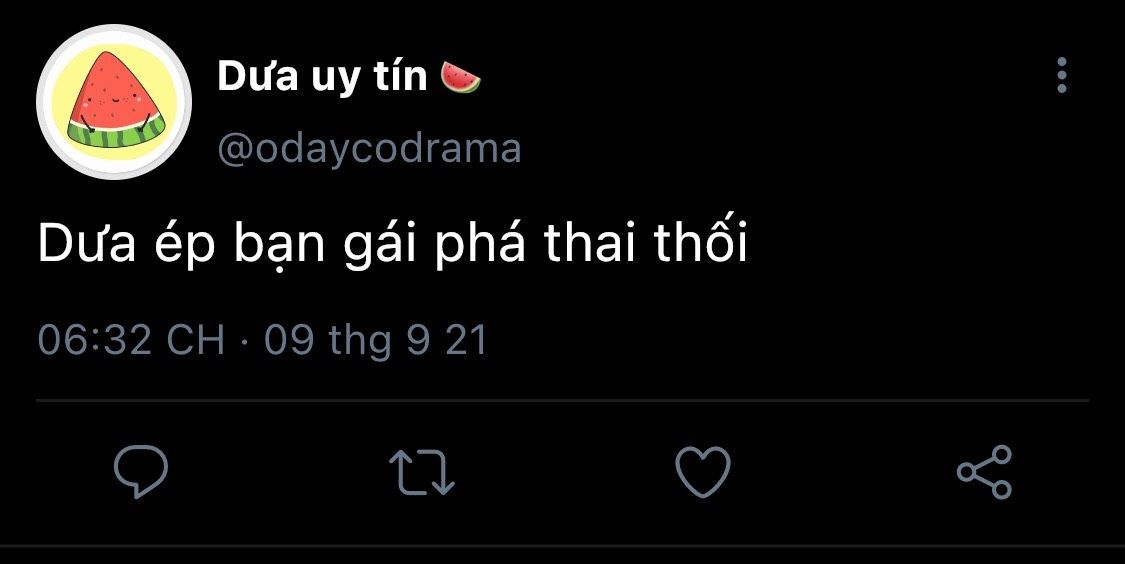Open the "Dưa uy tín" profile name

click(x=322, y=77)
